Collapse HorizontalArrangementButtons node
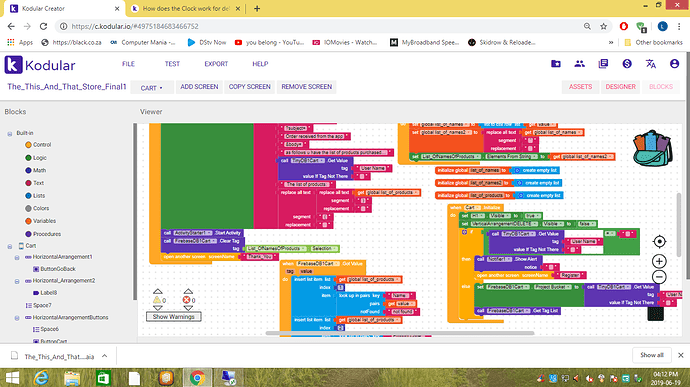Viewport: 690px width, 387px height. click(17, 318)
